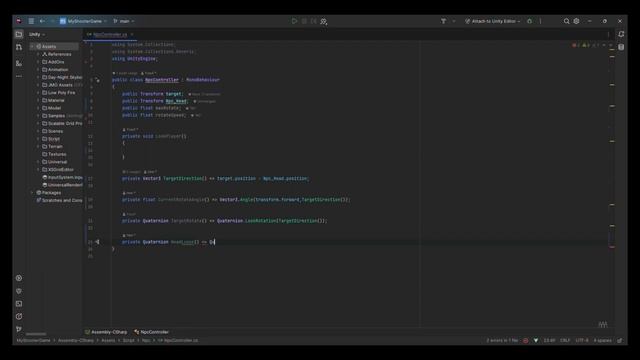
Task: Select the Scalable Grid Pro folder
Action: (x=62, y=123)
